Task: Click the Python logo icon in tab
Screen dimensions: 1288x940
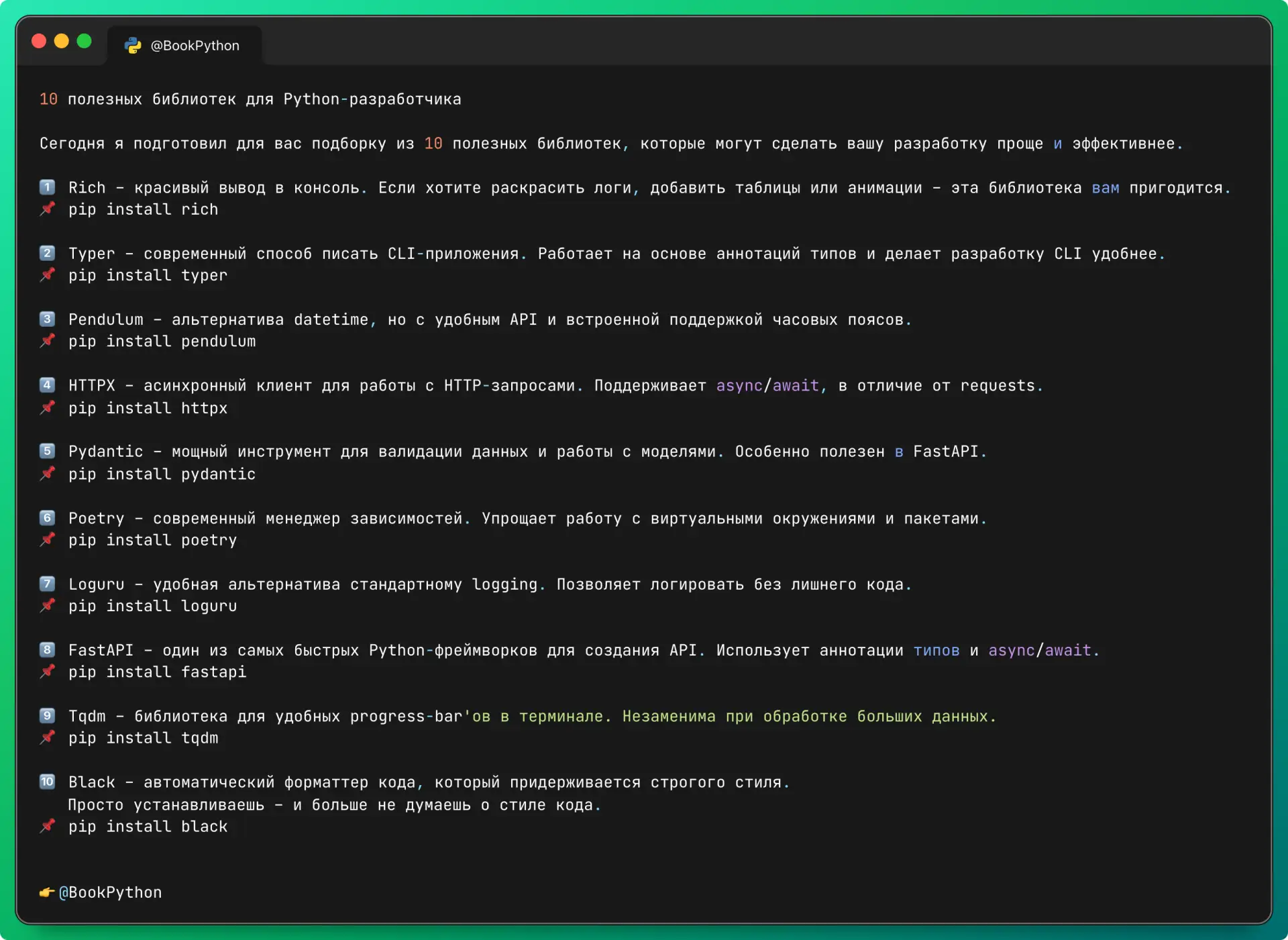Action: tap(133, 46)
